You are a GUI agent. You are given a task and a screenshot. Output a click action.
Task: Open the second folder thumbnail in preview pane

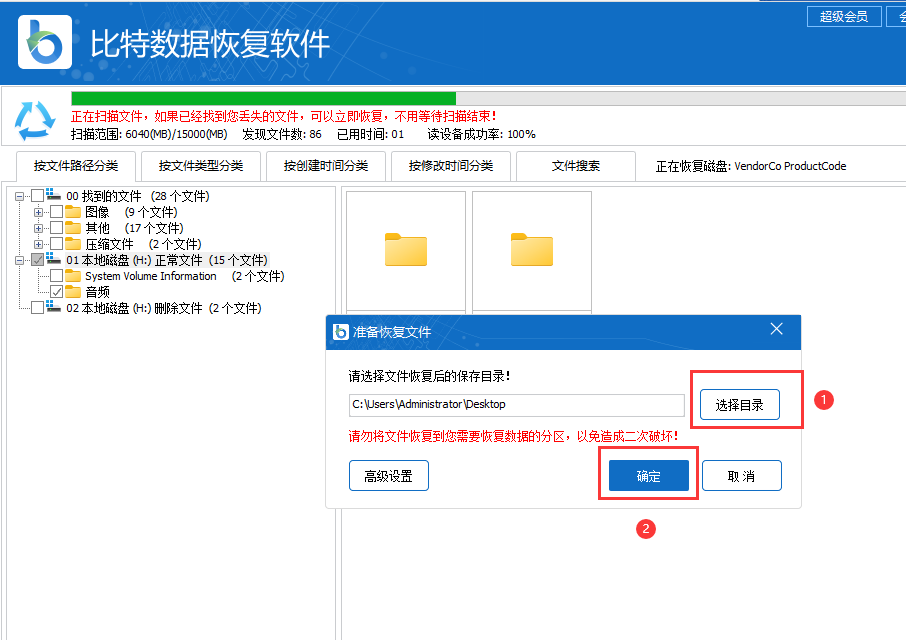(x=532, y=251)
